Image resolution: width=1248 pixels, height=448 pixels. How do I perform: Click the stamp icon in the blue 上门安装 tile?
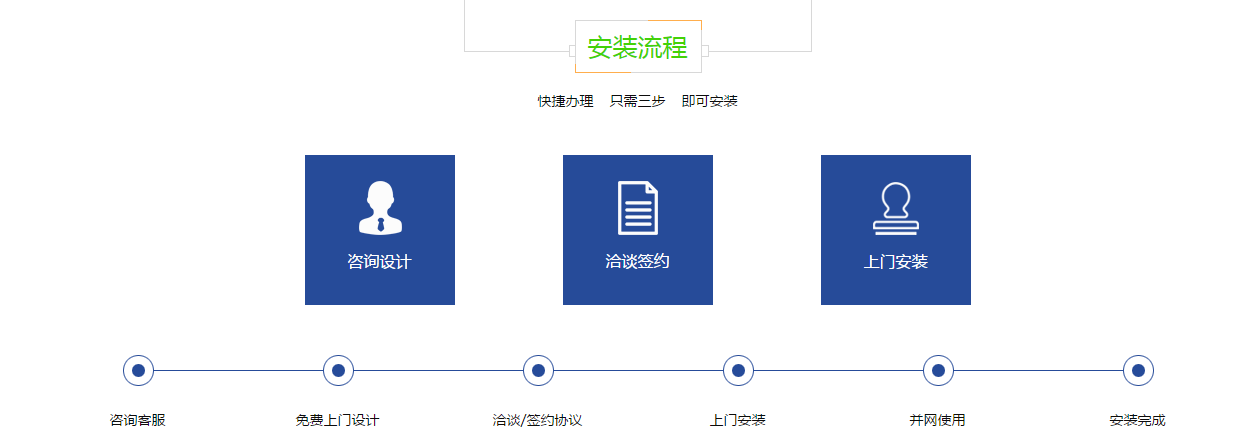[896, 208]
